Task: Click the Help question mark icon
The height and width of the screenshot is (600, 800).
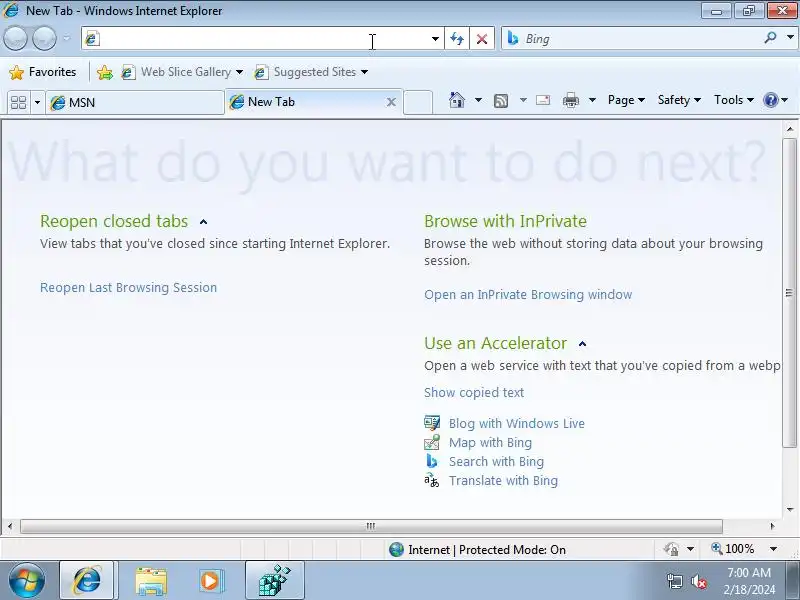Action: coord(770,100)
